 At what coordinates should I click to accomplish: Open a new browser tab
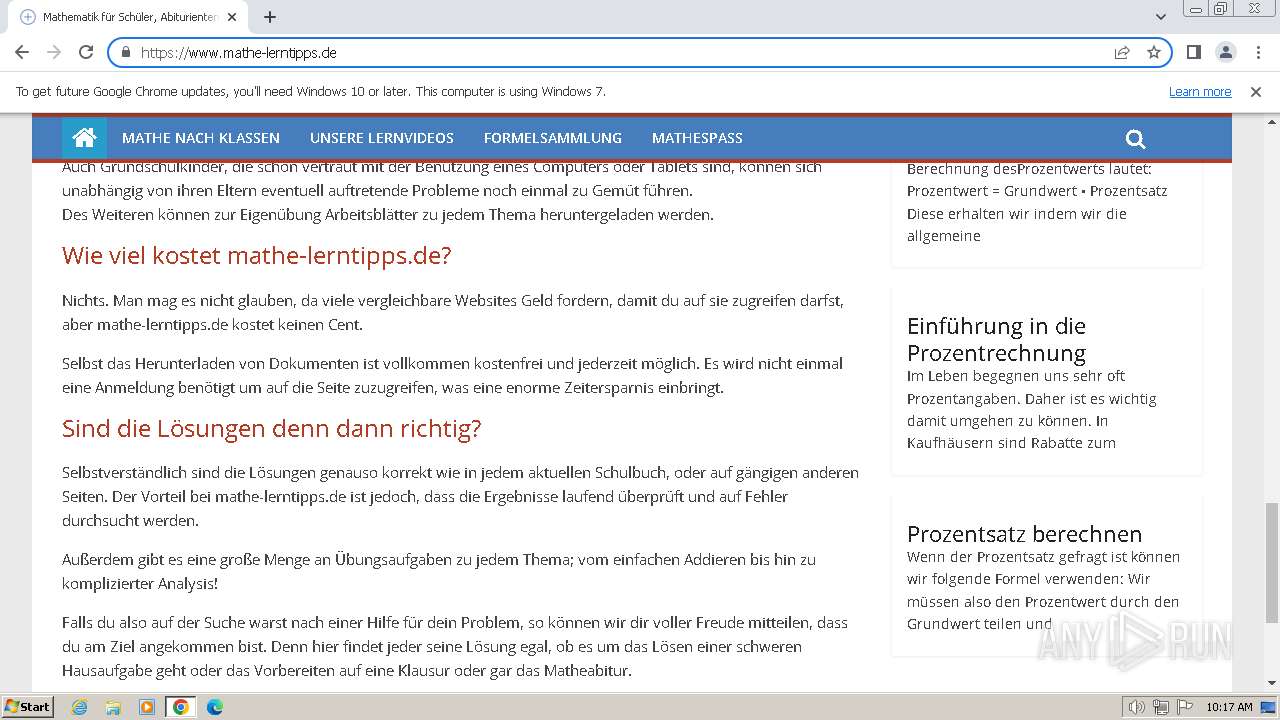pyautogui.click(x=270, y=17)
